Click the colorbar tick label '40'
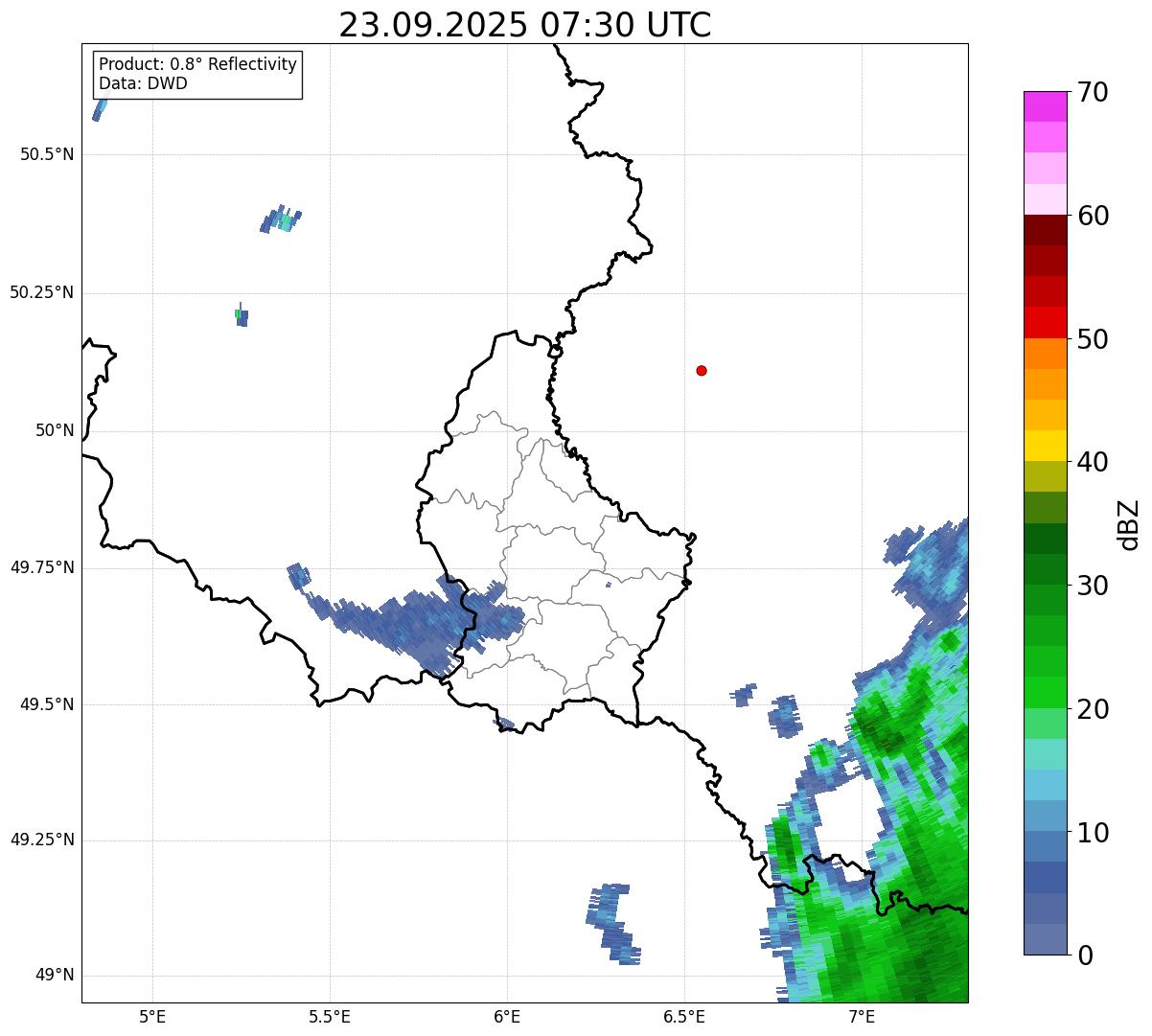The width and height of the screenshot is (1152, 1036). (x=1093, y=462)
